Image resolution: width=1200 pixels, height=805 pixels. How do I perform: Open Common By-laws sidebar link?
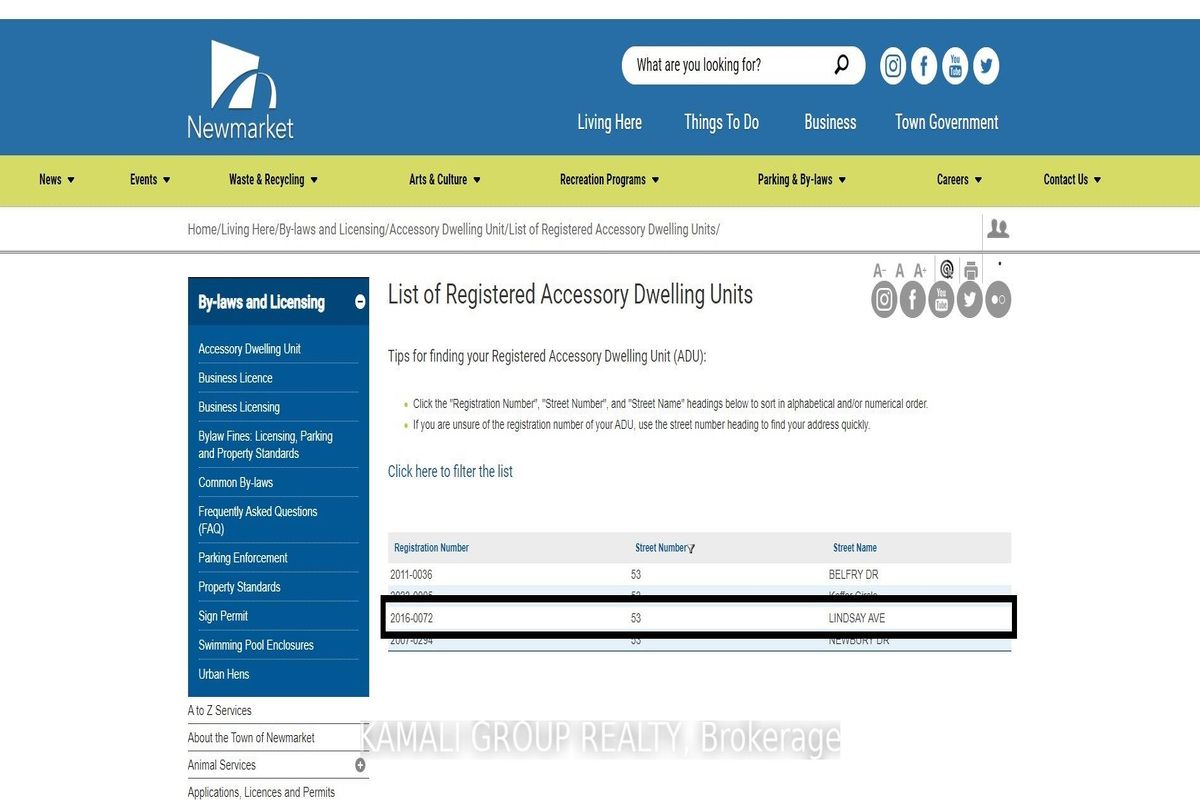[236, 482]
